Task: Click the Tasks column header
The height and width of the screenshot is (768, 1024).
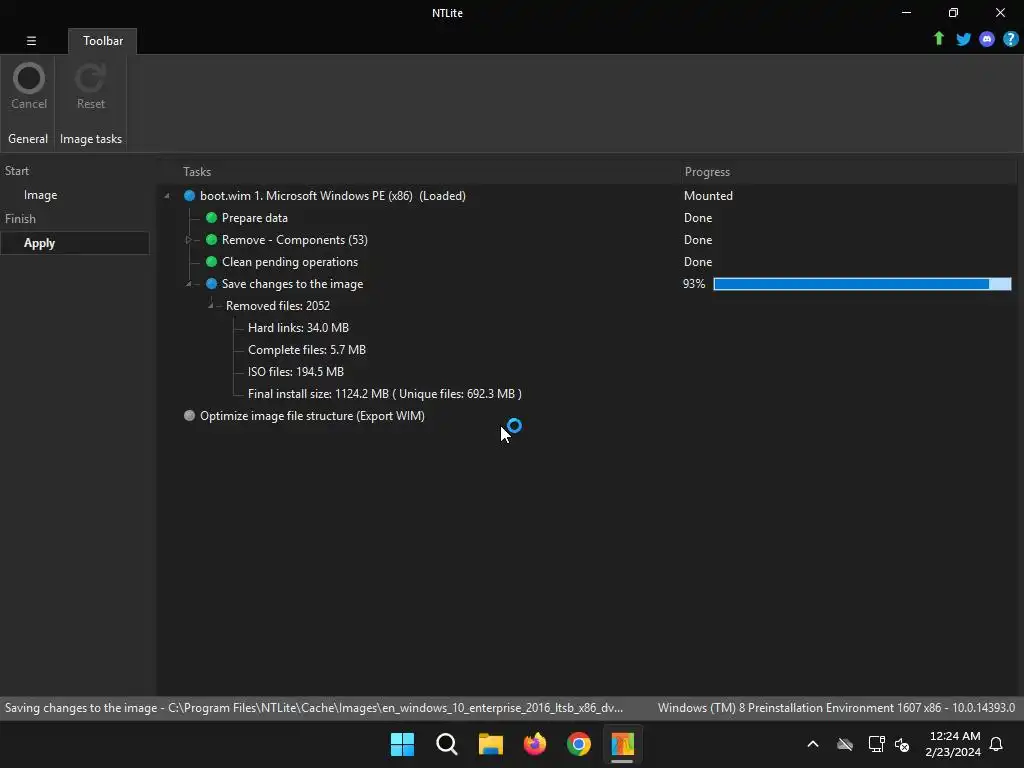Action: click(197, 172)
